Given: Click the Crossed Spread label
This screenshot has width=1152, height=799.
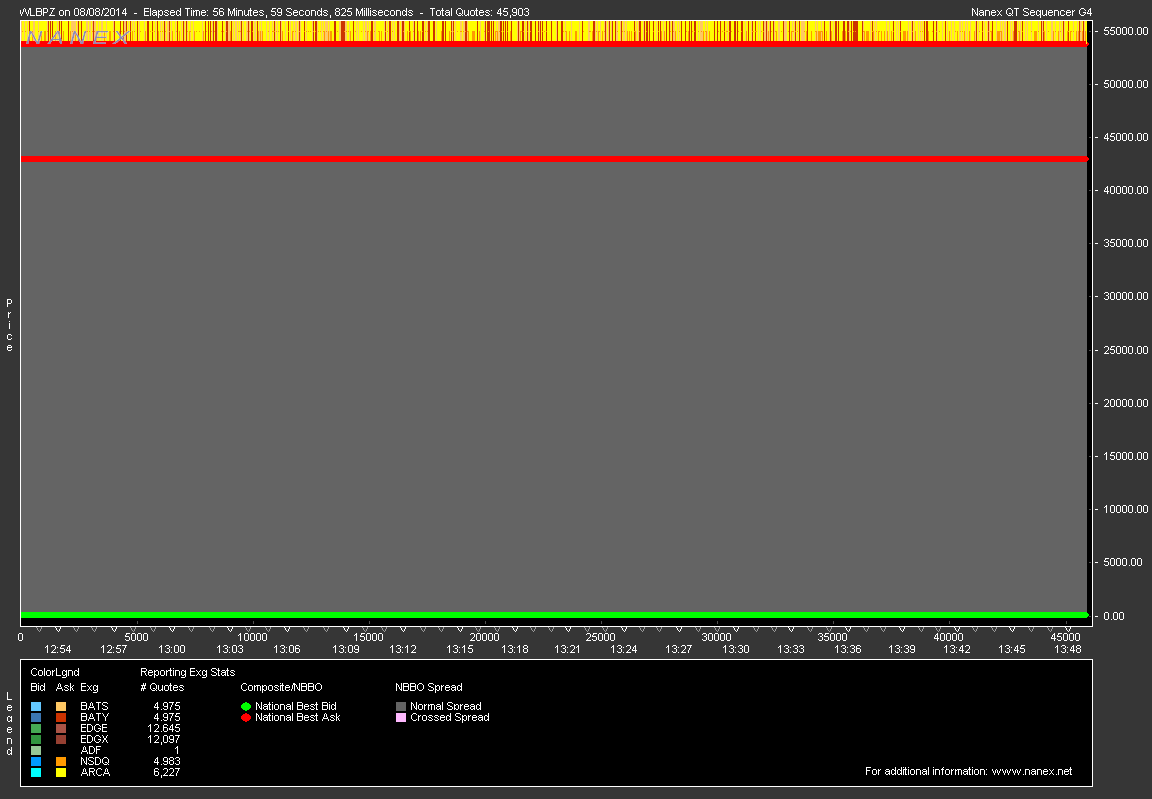Looking at the screenshot, I should tap(450, 717).
